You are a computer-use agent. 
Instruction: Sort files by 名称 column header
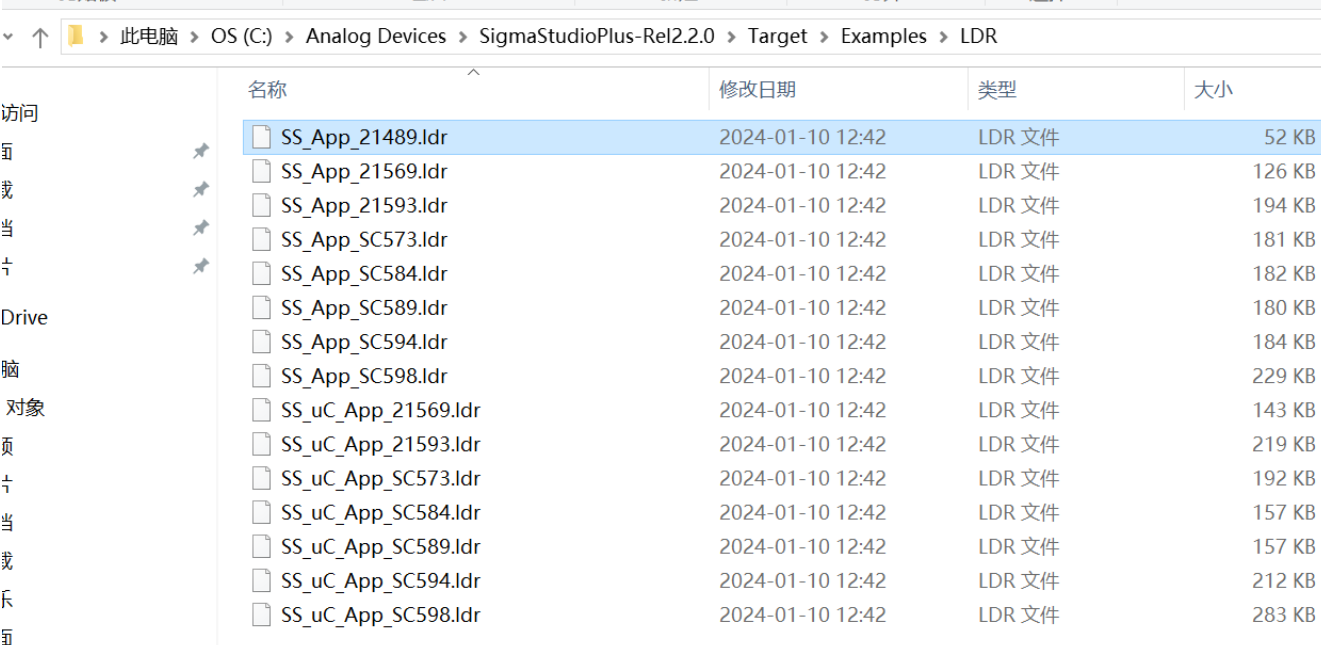[268, 90]
